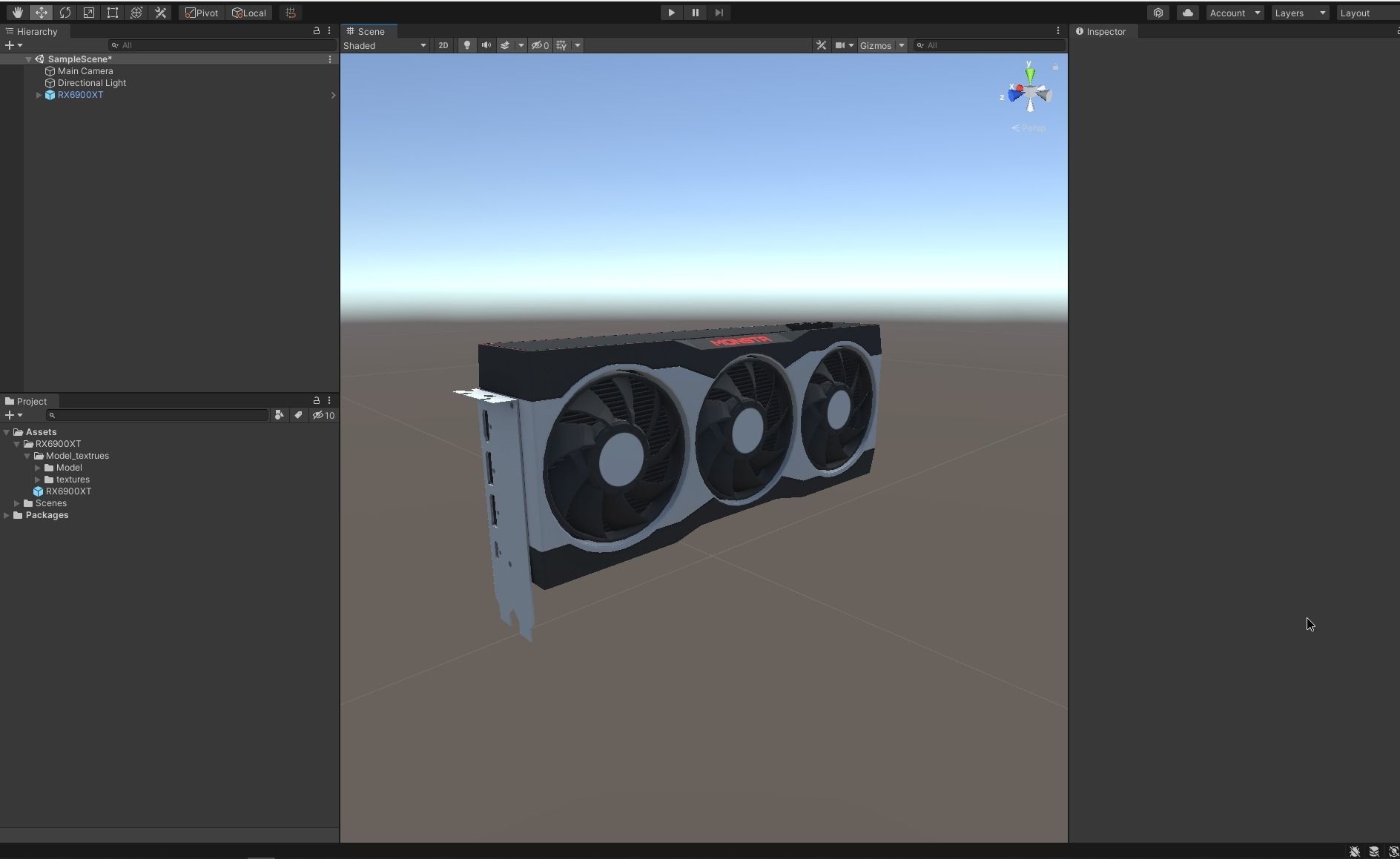1400x859 pixels.
Task: Click the Pause button
Action: coord(695,13)
